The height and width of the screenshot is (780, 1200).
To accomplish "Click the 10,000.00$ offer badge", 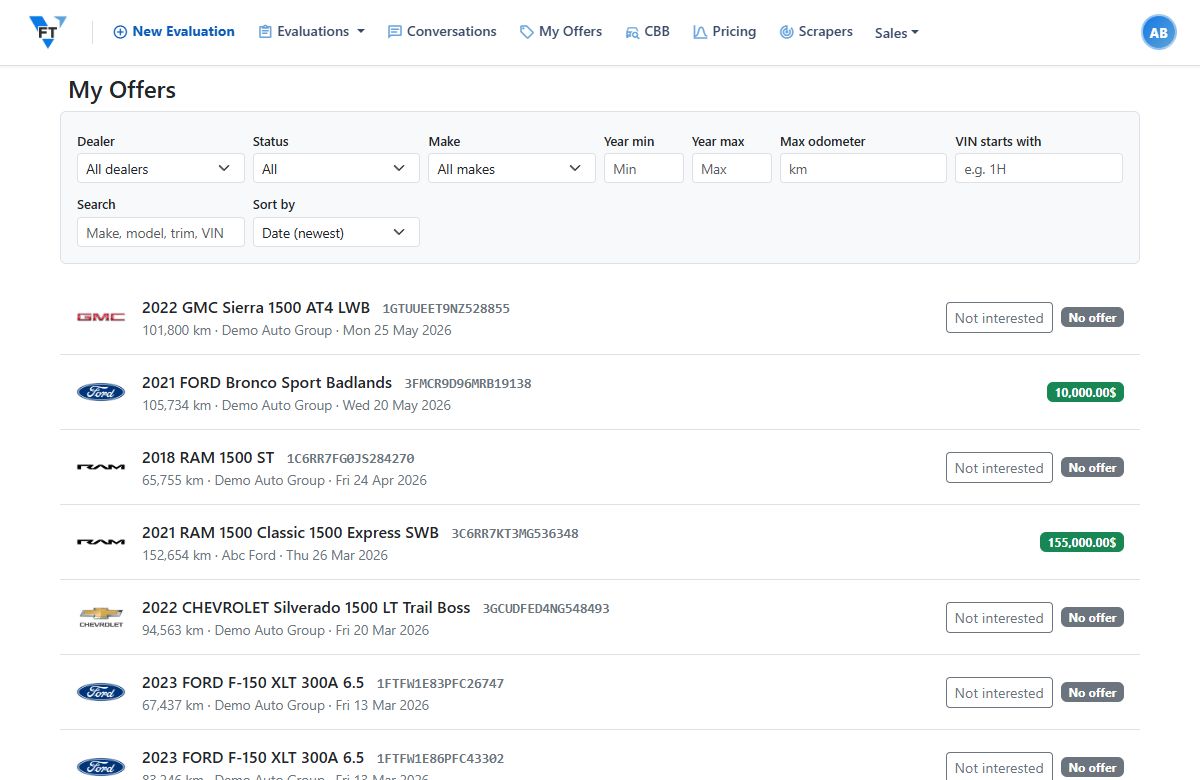I will [1085, 392].
